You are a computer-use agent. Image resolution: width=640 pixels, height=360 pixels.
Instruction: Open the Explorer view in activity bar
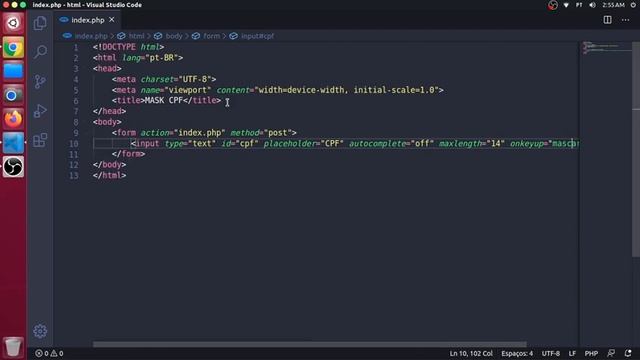click(40, 23)
